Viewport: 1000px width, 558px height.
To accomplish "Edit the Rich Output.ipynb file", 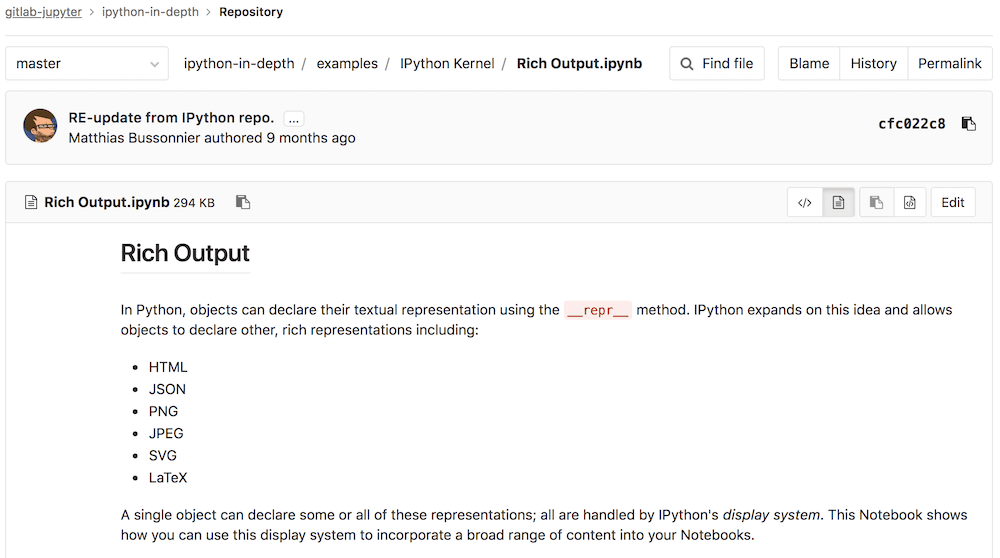I will tap(952, 202).
